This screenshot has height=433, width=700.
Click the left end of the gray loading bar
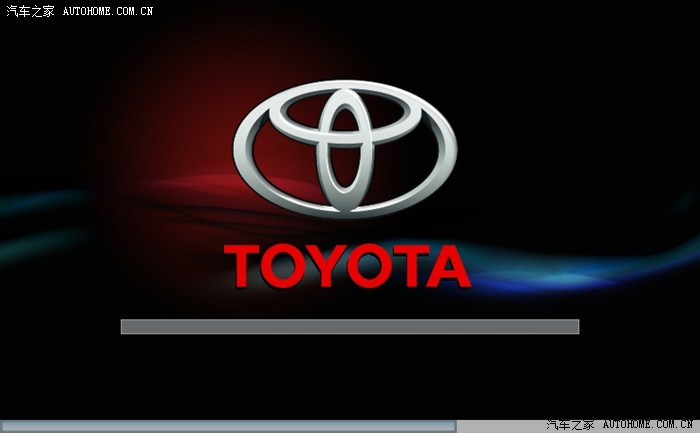(126, 327)
